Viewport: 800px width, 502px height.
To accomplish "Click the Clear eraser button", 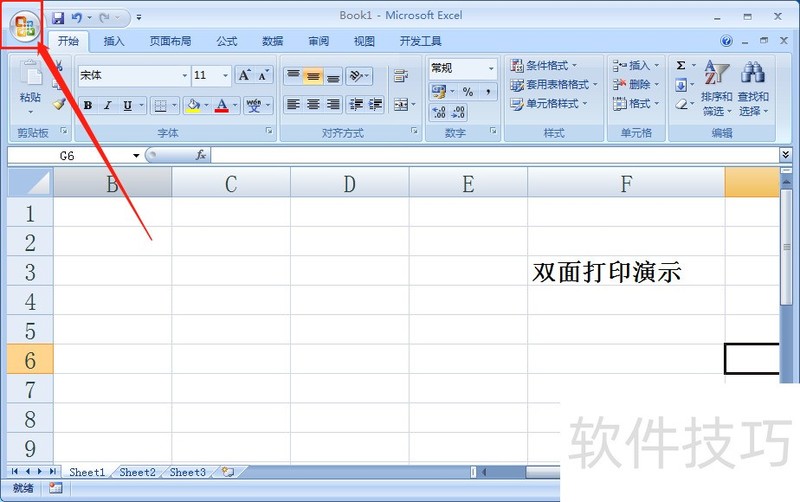I will point(681,104).
